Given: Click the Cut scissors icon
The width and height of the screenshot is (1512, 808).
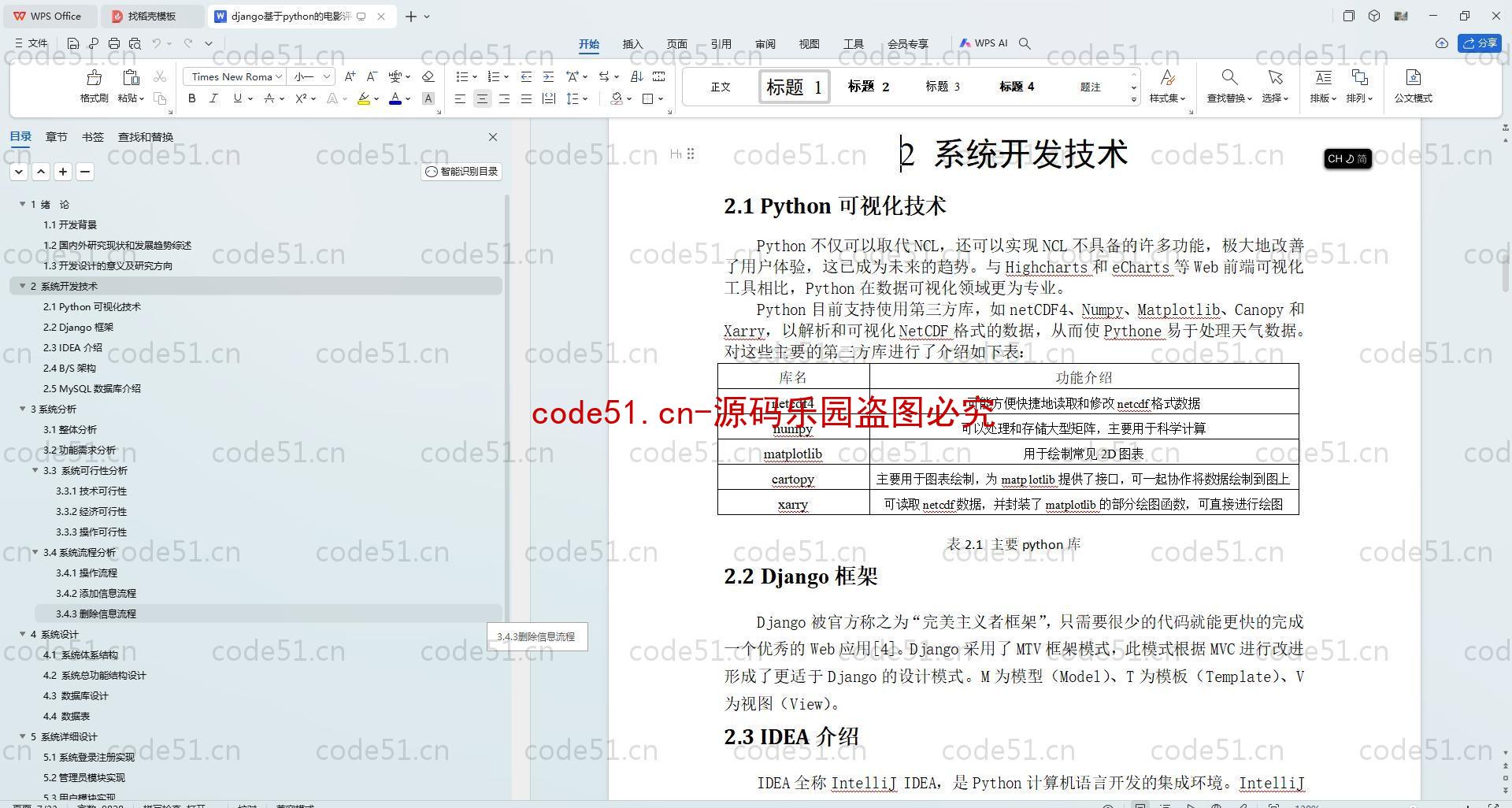Looking at the screenshot, I should (160, 76).
